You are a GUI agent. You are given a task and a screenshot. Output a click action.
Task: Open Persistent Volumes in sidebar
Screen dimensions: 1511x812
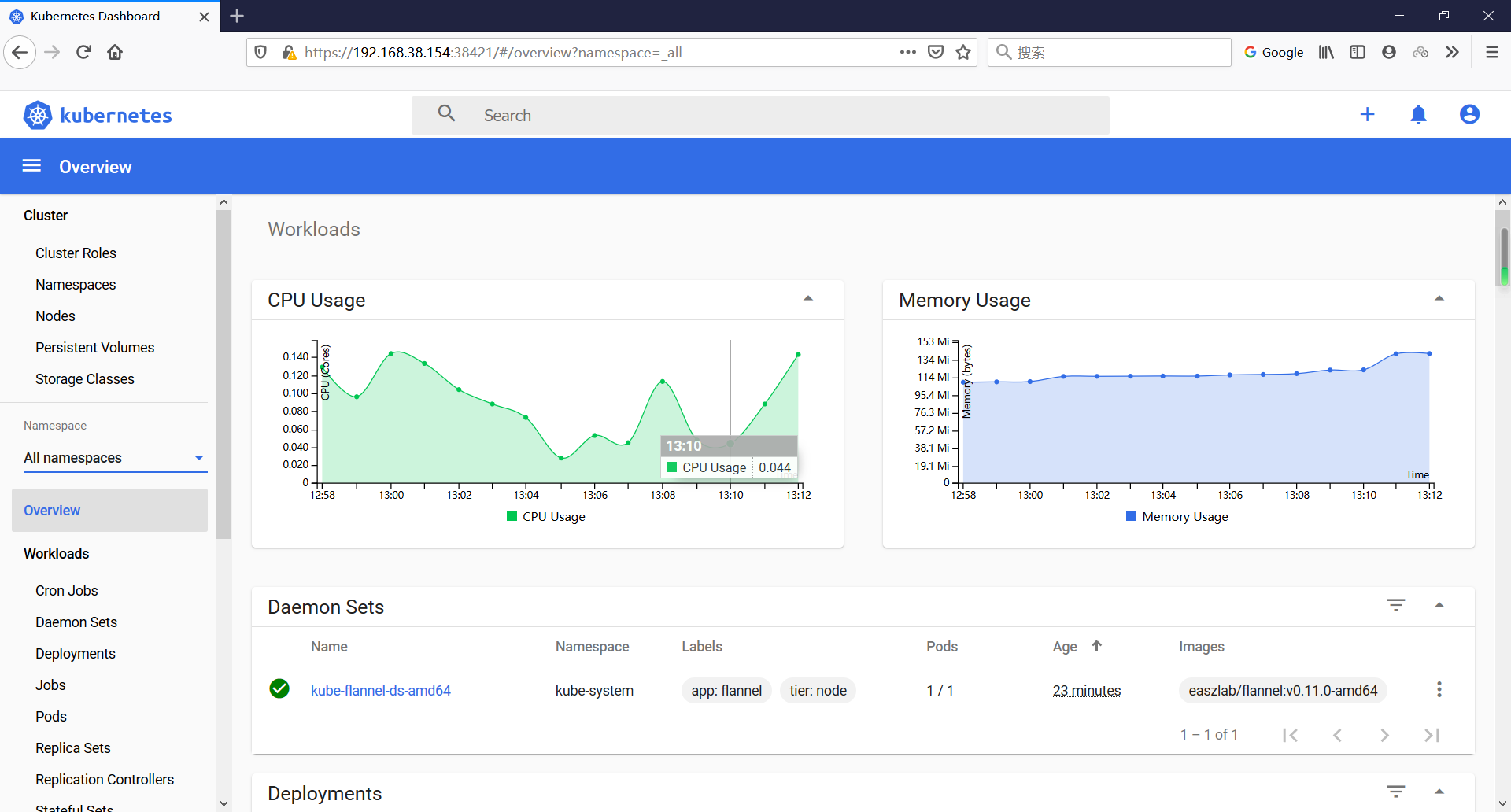[94, 348]
